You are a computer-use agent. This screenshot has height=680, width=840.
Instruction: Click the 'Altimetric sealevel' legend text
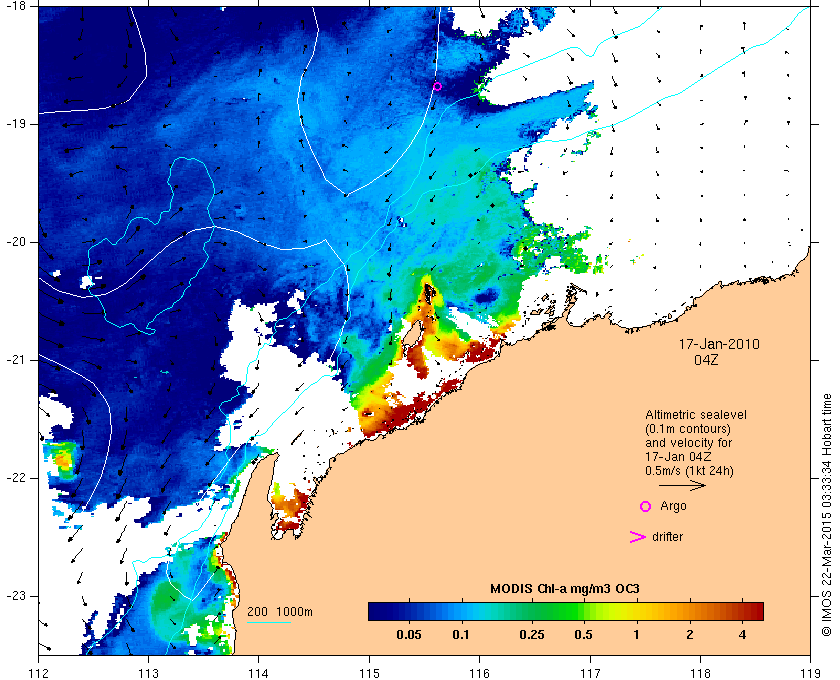695,415
